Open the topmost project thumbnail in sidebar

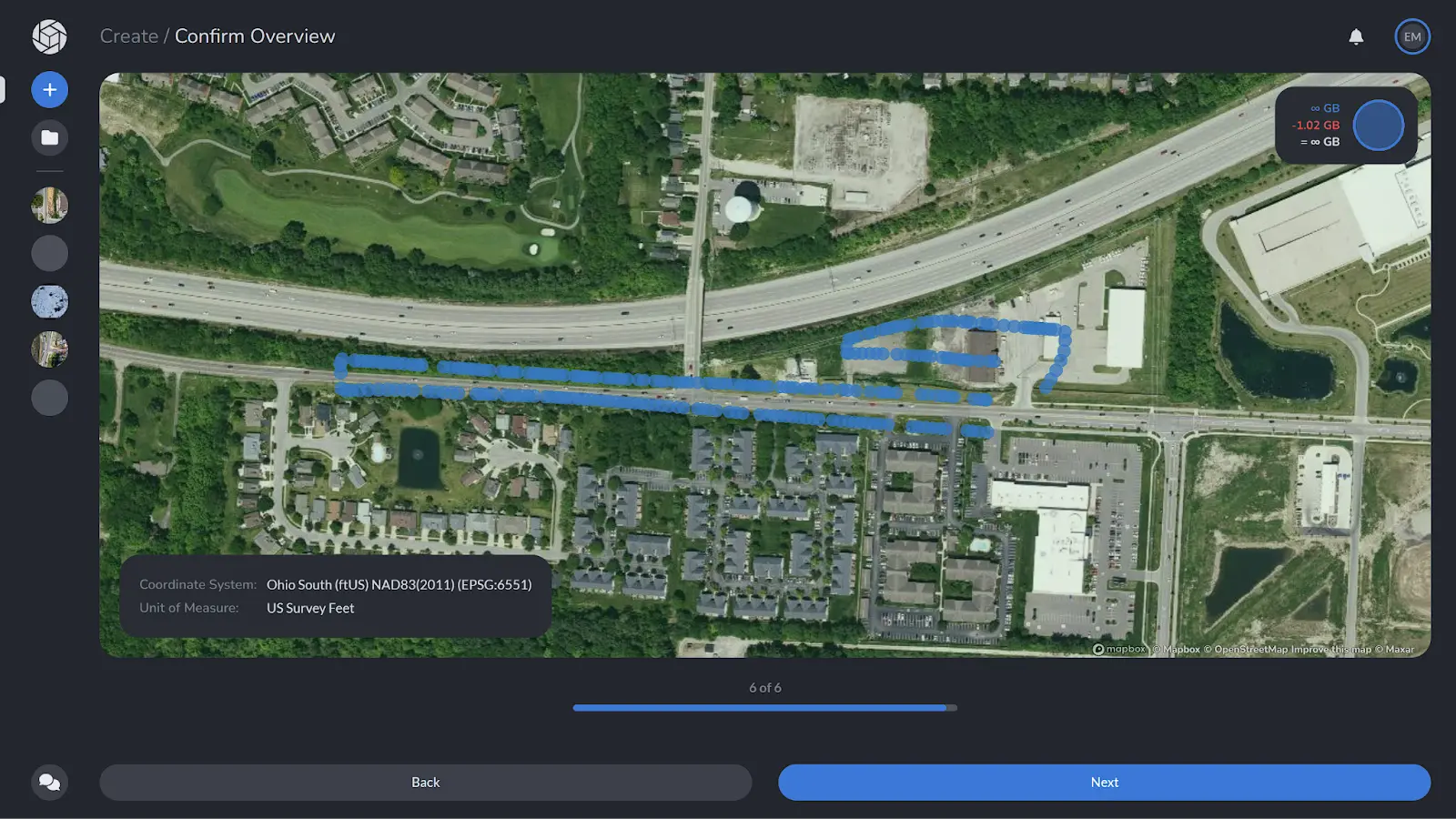pyautogui.click(x=49, y=206)
